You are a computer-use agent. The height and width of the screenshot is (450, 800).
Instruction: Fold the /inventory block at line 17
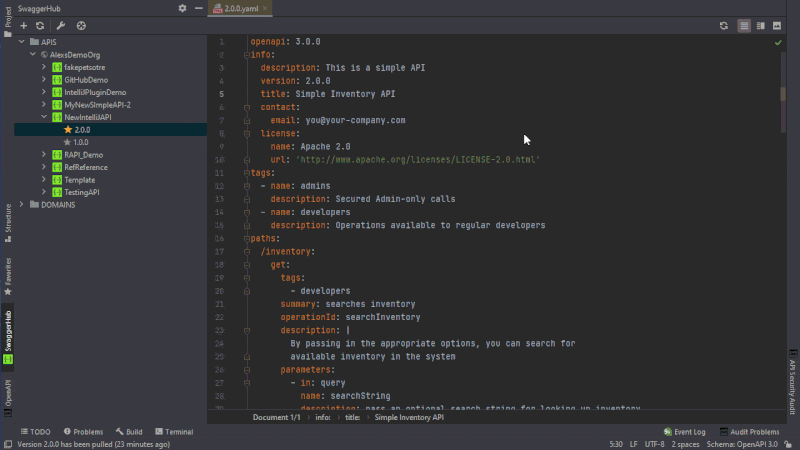pyautogui.click(x=247, y=252)
